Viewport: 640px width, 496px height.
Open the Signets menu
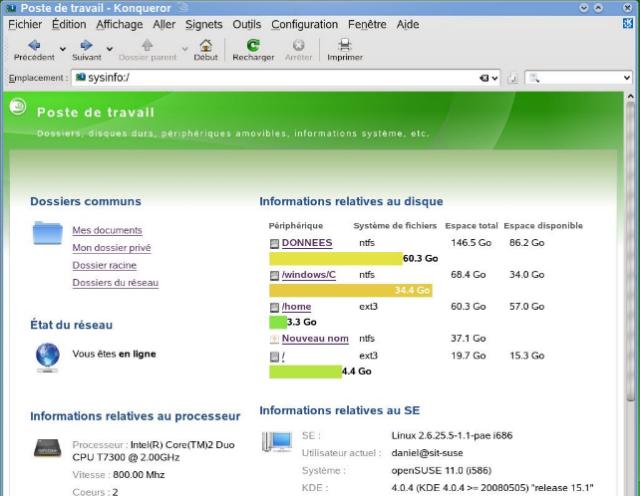coord(204,24)
